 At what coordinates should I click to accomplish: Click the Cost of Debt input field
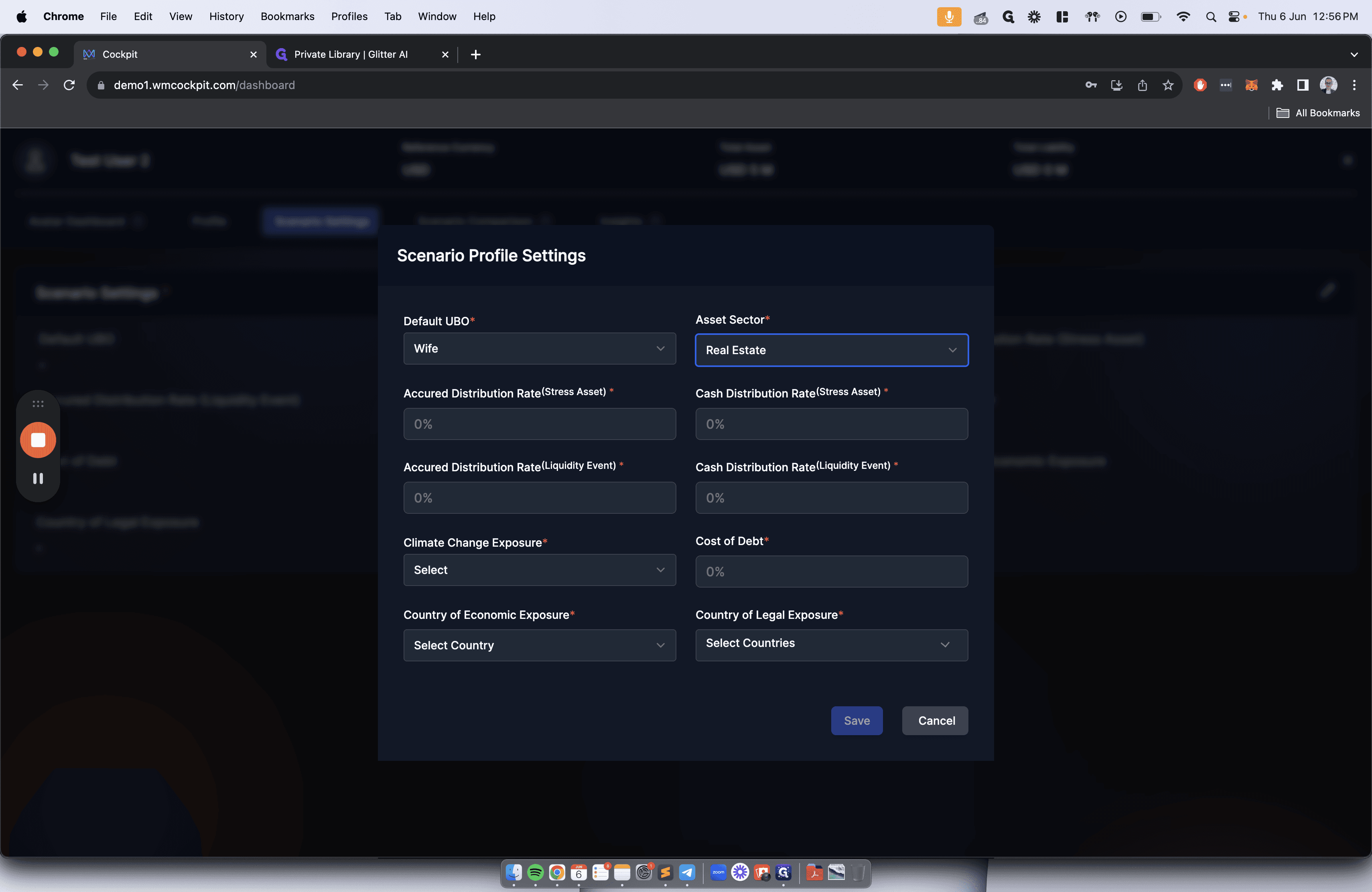[831, 572]
